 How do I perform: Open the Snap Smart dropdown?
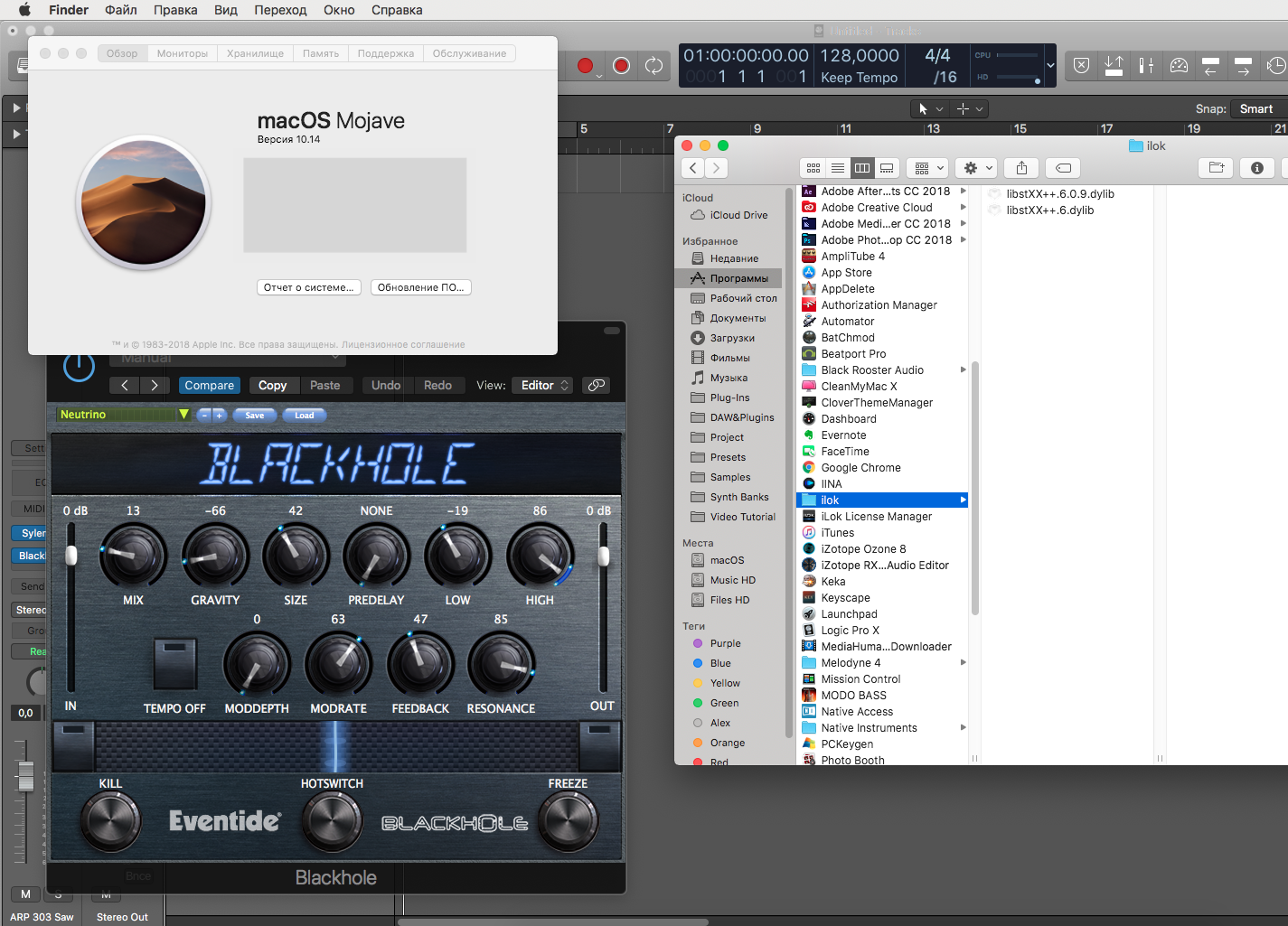coord(1255,109)
